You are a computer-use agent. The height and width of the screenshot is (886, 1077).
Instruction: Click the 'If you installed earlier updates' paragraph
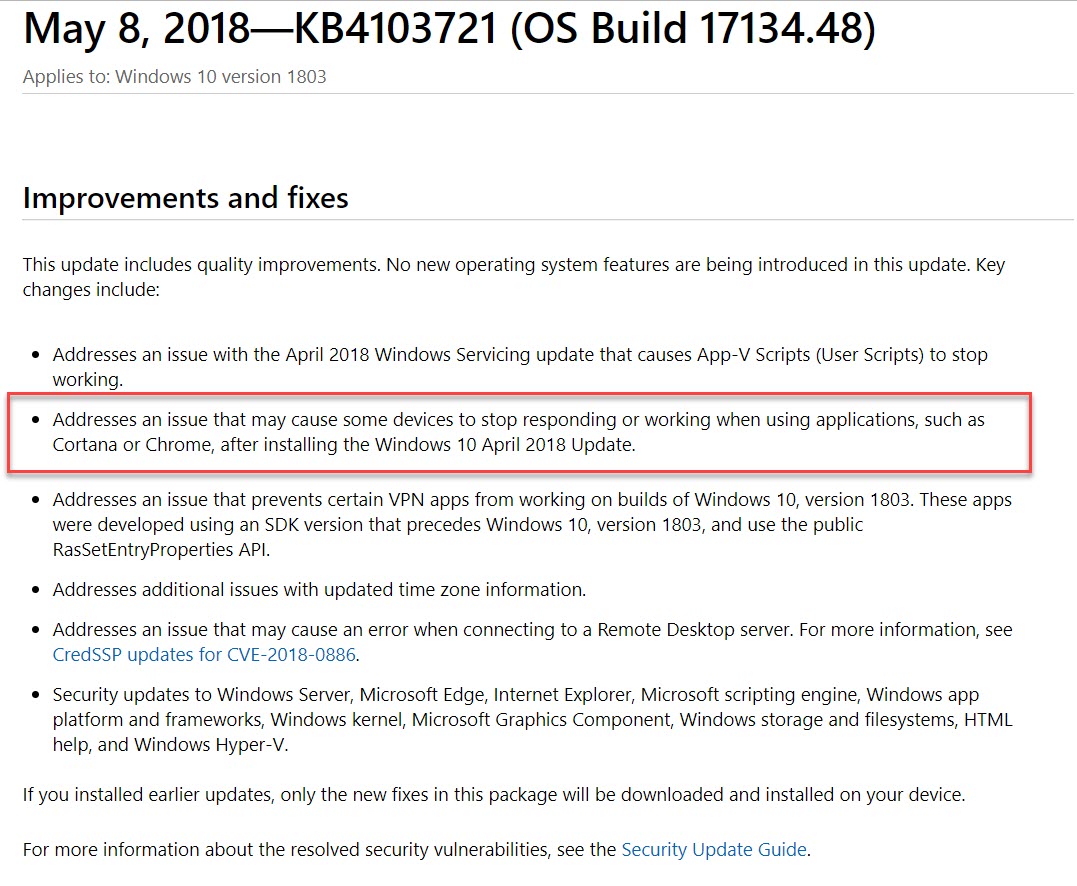[493, 796]
